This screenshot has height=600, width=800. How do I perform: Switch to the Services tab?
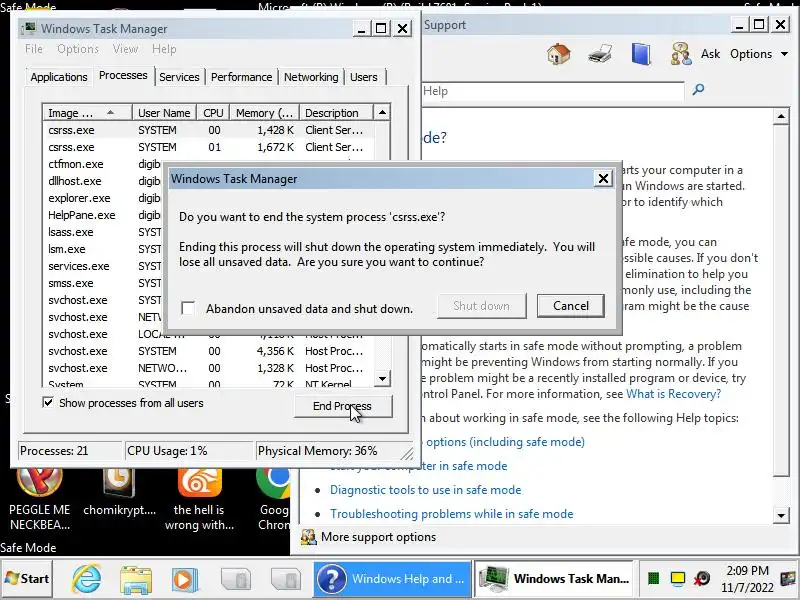tap(179, 77)
